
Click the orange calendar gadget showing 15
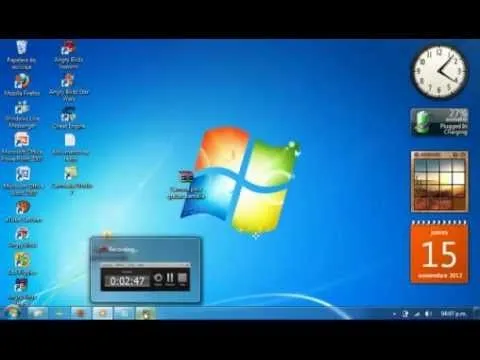tap(439, 252)
